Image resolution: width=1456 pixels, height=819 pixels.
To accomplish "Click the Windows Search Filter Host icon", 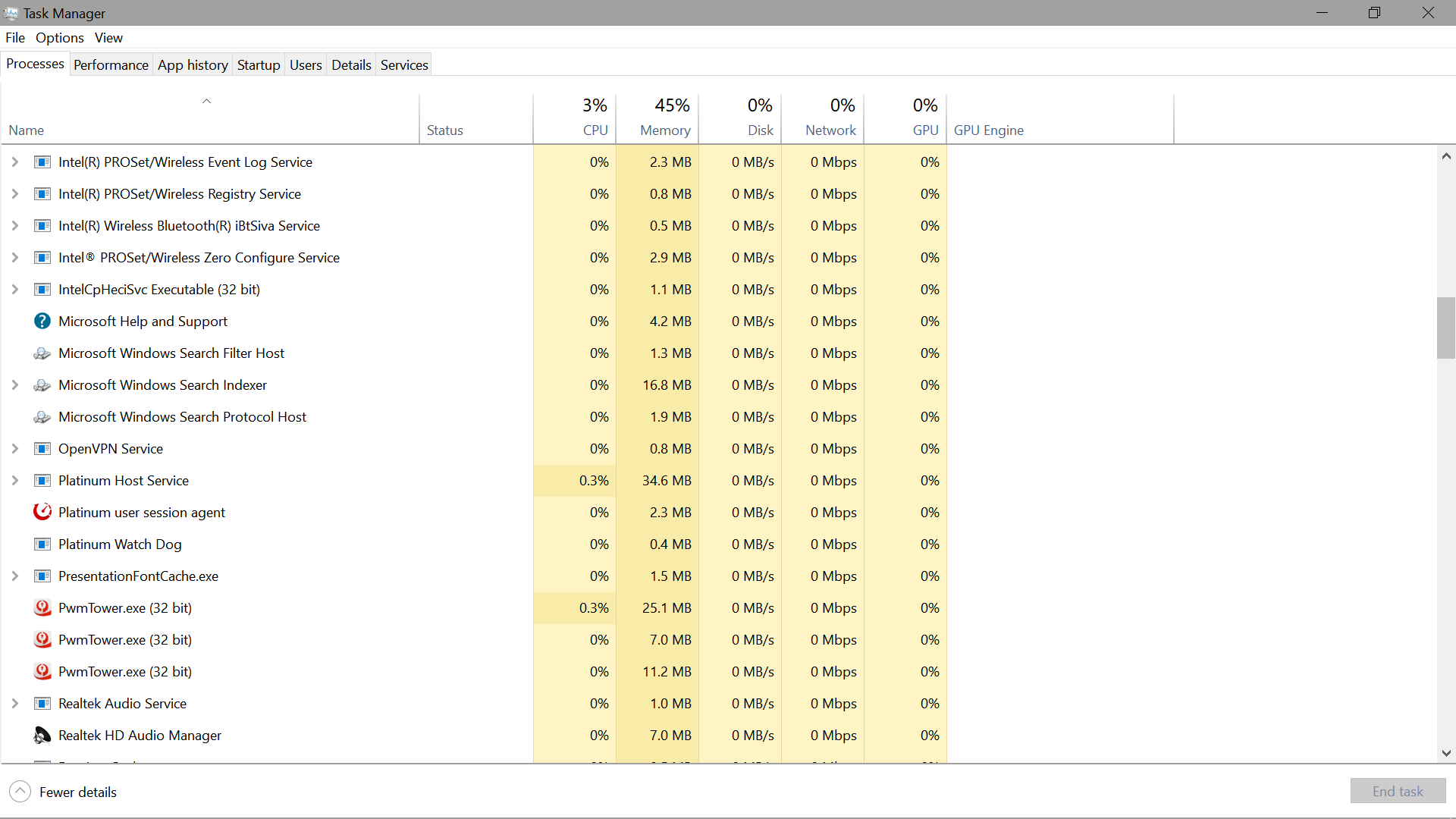I will click(x=42, y=353).
